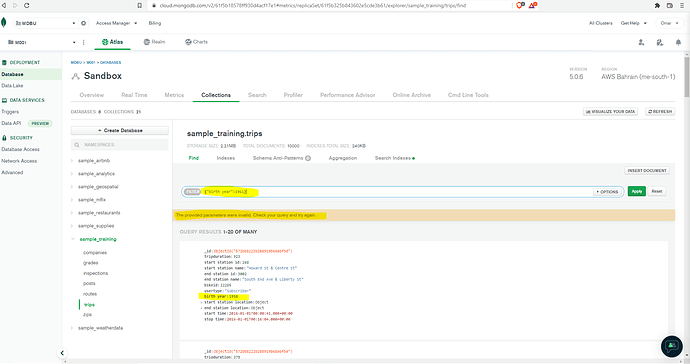Open All Clusters link
This screenshot has width=690, height=364.
pos(601,23)
